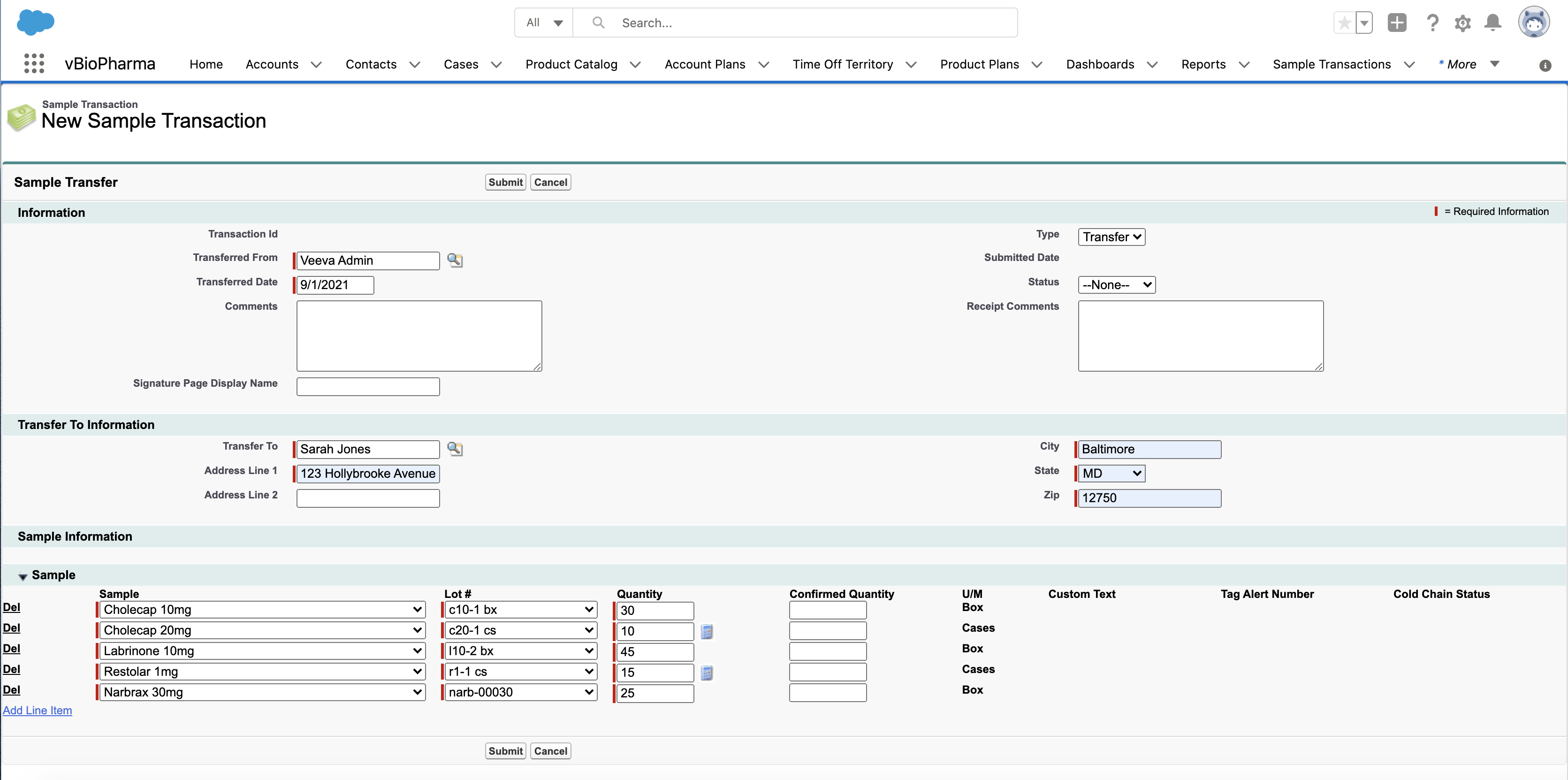Open the Sample Transactions tab
1568x780 pixels.
pos(1331,65)
